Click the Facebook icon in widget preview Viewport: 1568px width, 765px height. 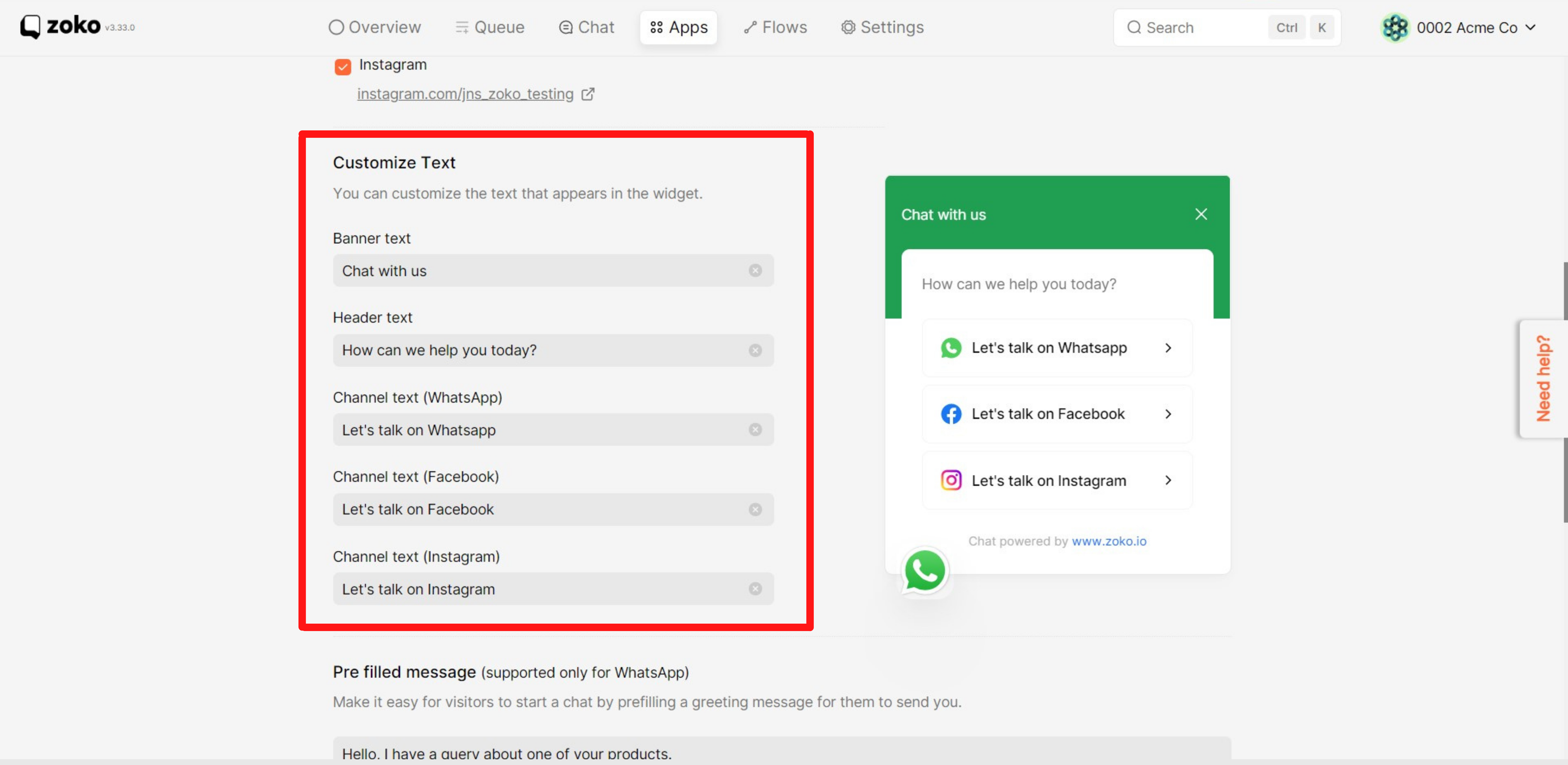pyautogui.click(x=951, y=414)
